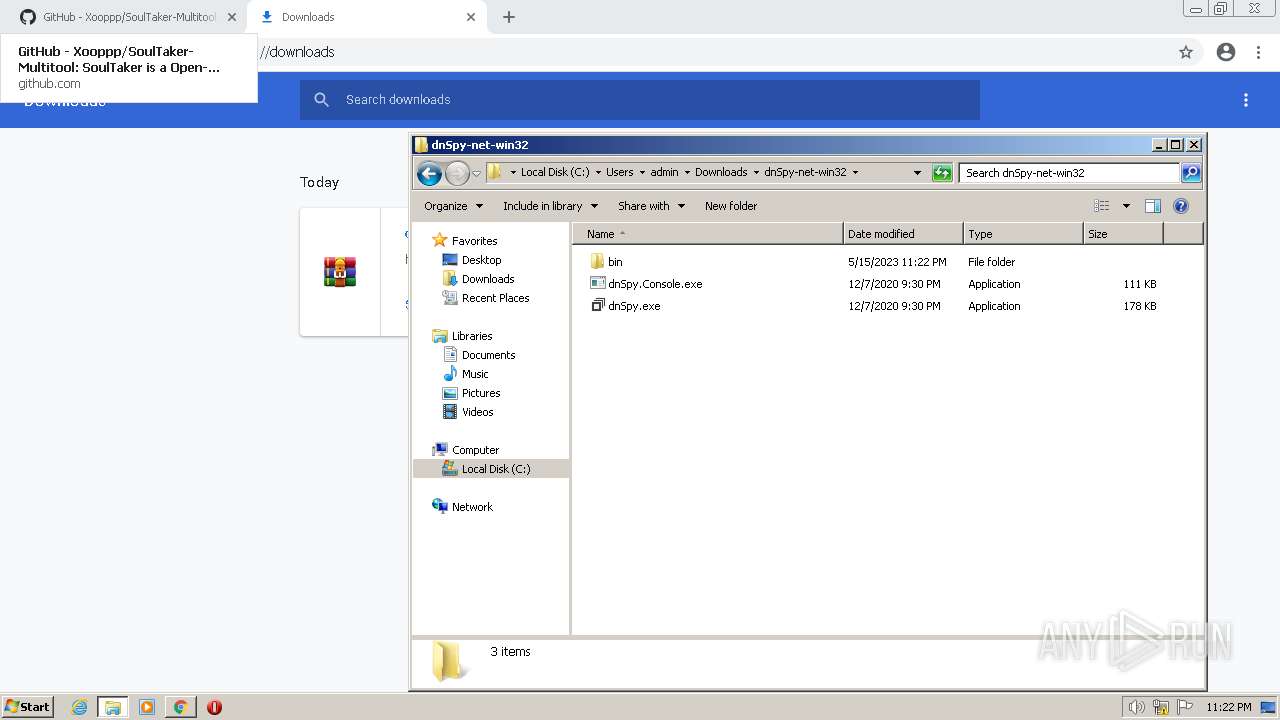Open the address bar history dropdown
Image resolution: width=1280 pixels, height=720 pixels.
[917, 172]
